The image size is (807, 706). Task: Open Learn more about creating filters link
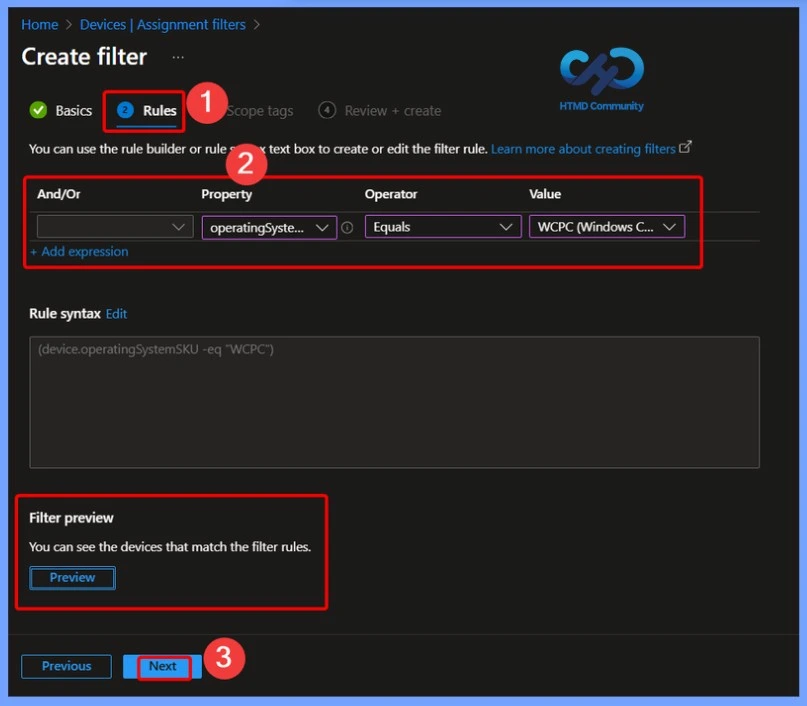point(583,149)
